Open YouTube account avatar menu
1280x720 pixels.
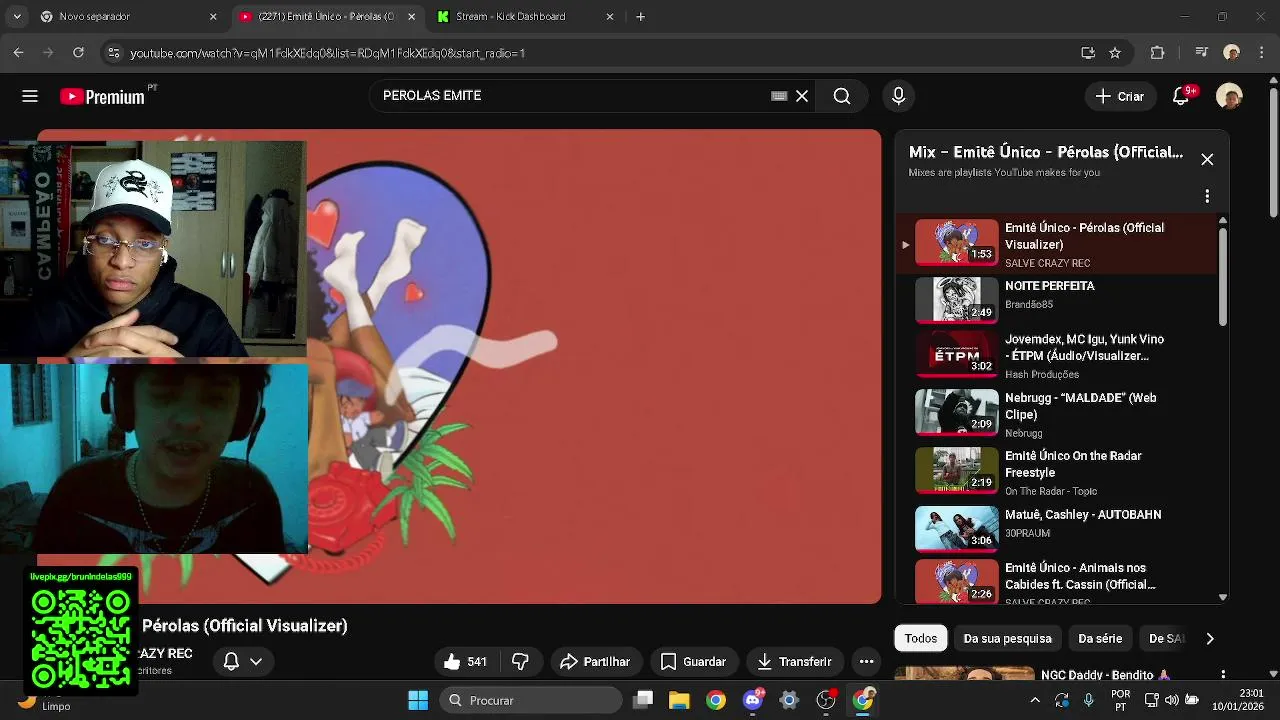click(x=1229, y=96)
